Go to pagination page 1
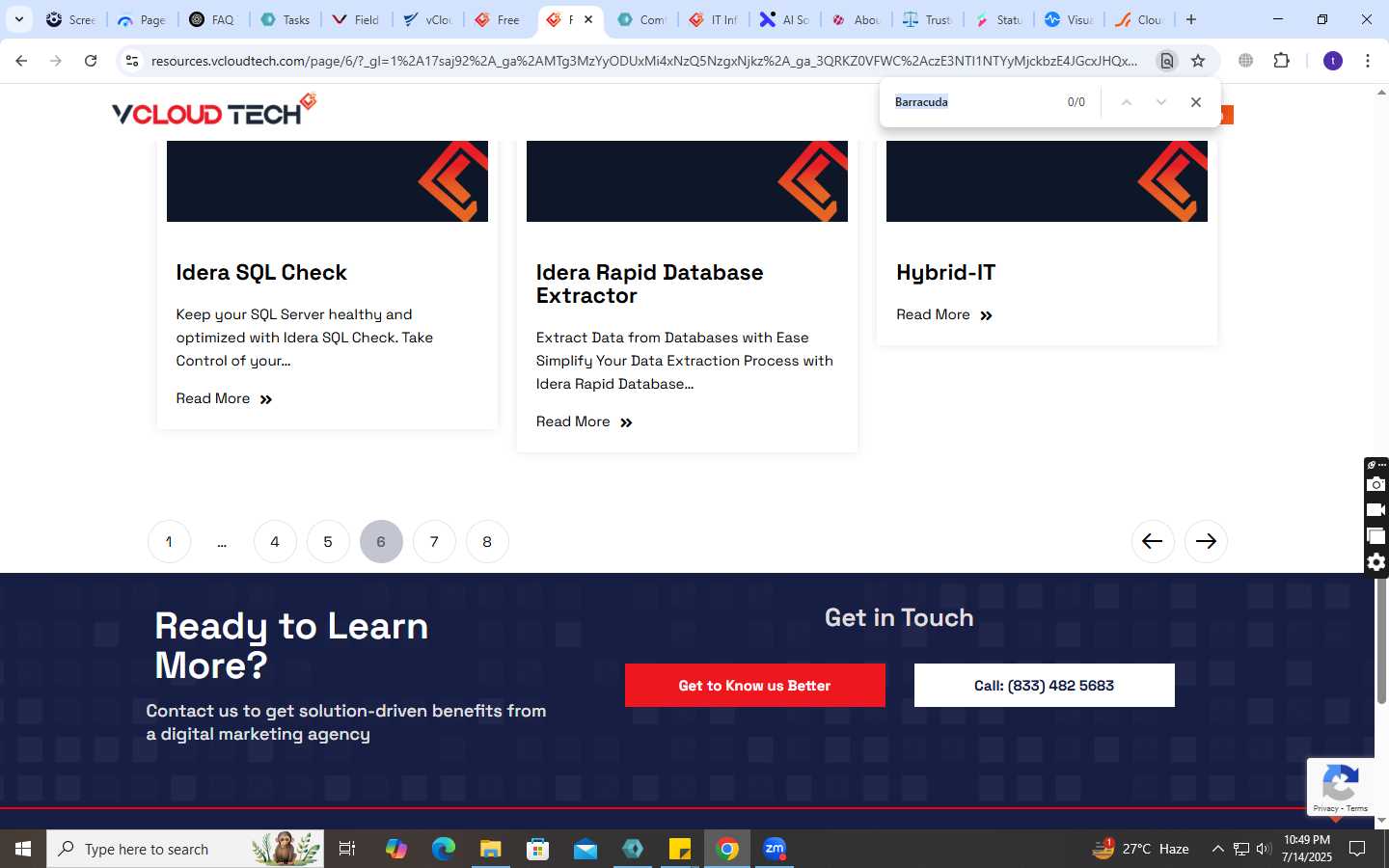 (x=169, y=541)
